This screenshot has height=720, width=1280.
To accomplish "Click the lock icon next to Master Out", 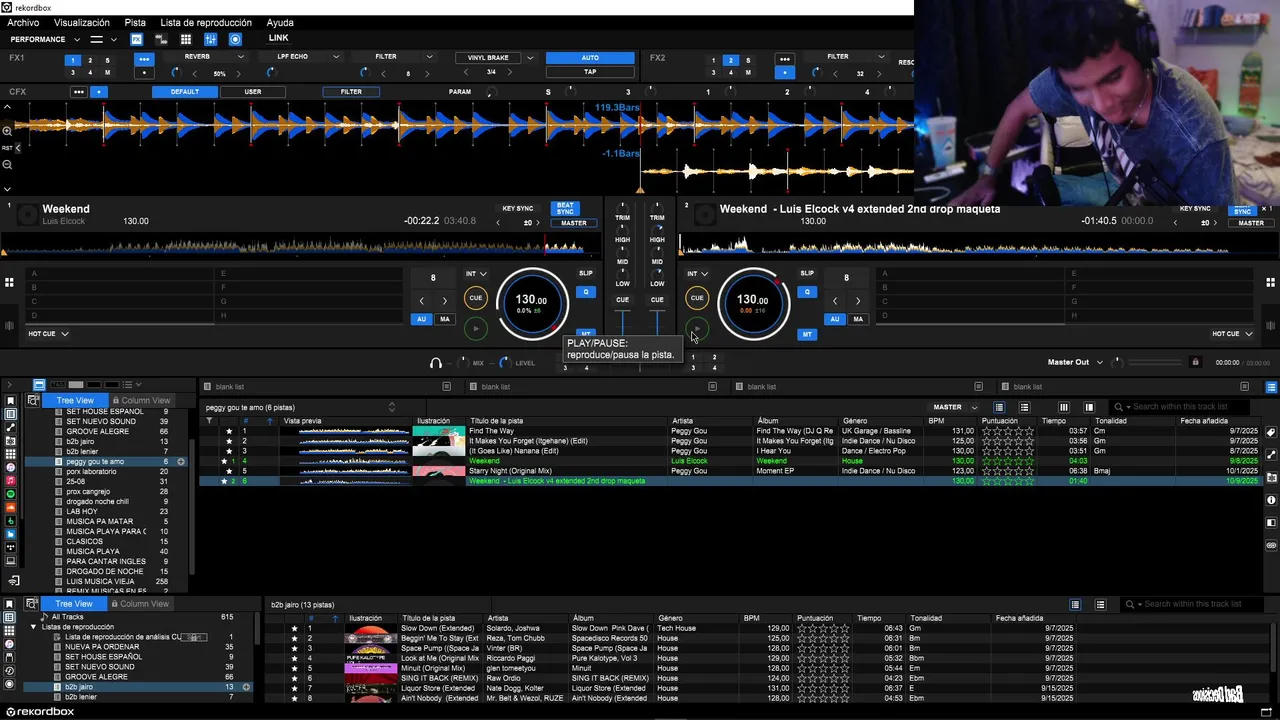I will [x=1195, y=362].
